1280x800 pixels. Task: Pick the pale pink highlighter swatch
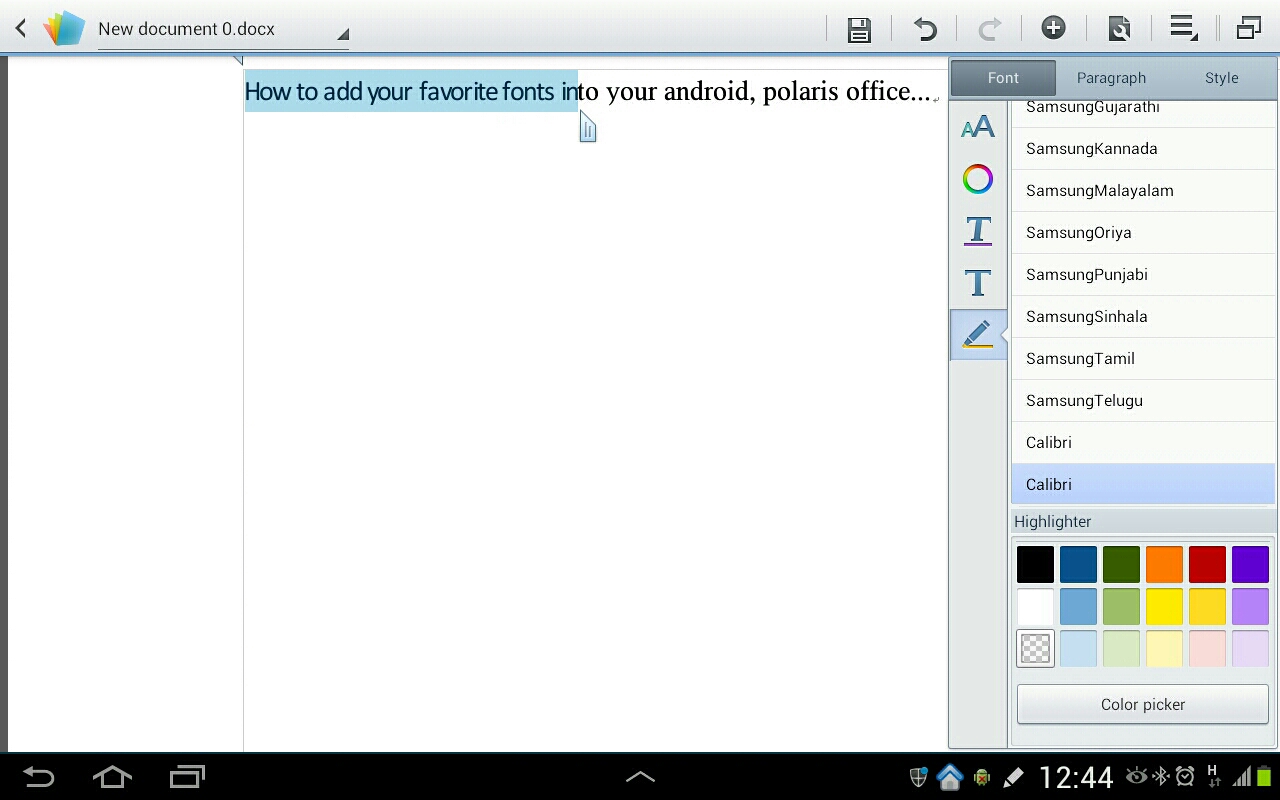pos(1207,648)
